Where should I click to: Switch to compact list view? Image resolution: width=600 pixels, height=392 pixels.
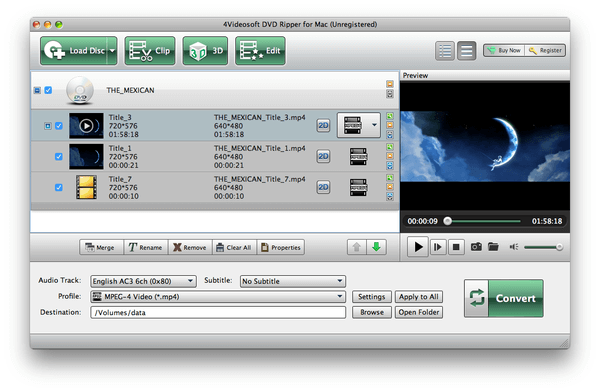pos(466,51)
